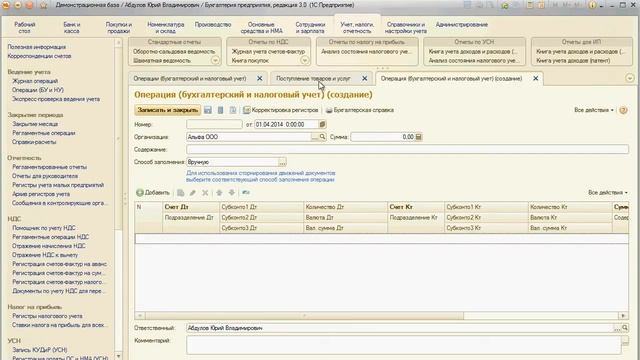The height and width of the screenshot is (360, 640).
Task: Open selection list for Ответственный field
Action: pyautogui.click(x=618, y=328)
